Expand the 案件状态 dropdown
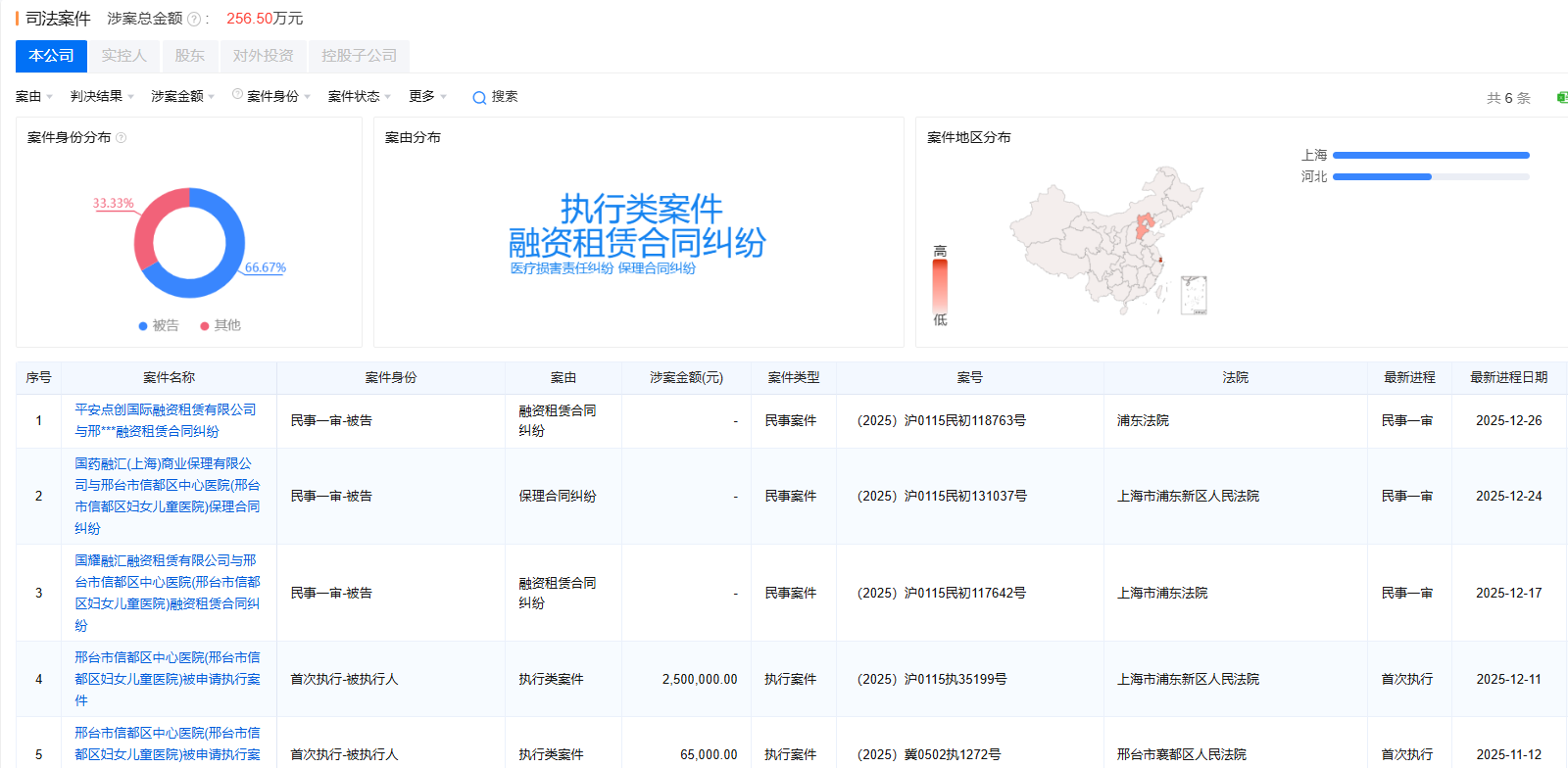Screen dimensions: 1568x768 (x=359, y=96)
